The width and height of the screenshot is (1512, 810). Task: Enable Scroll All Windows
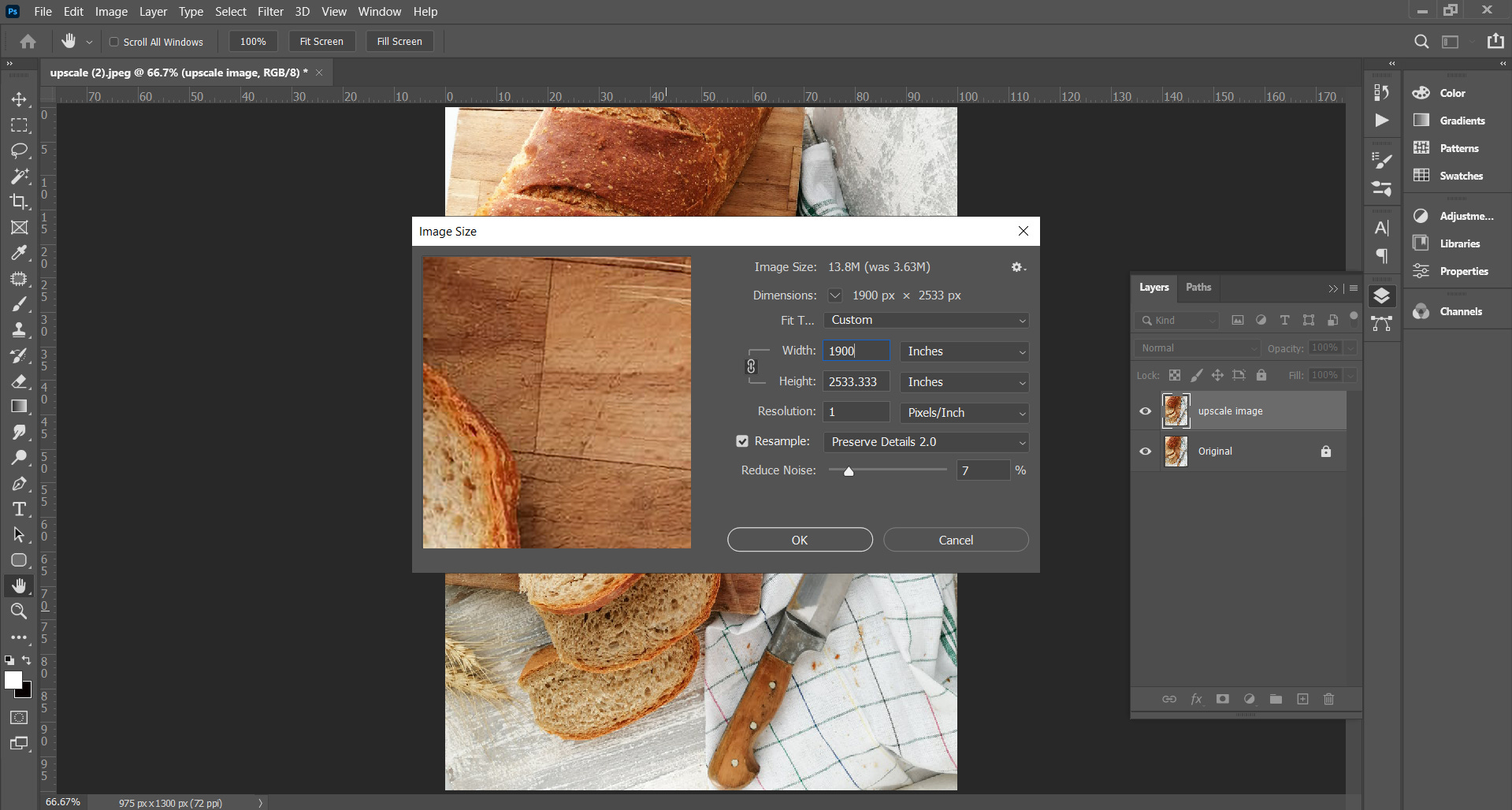114,41
